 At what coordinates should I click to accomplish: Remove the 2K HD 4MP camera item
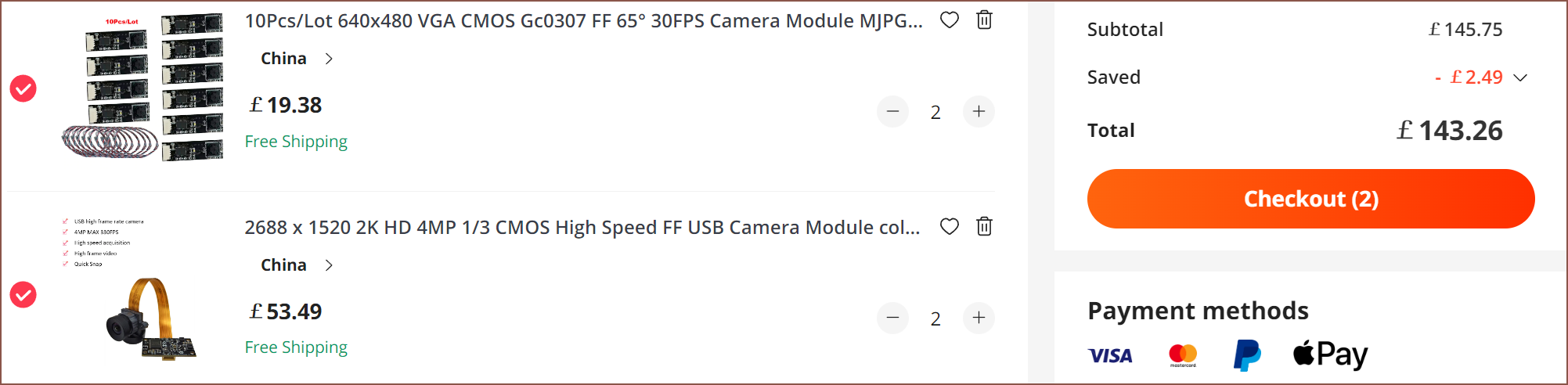pyautogui.click(x=984, y=226)
